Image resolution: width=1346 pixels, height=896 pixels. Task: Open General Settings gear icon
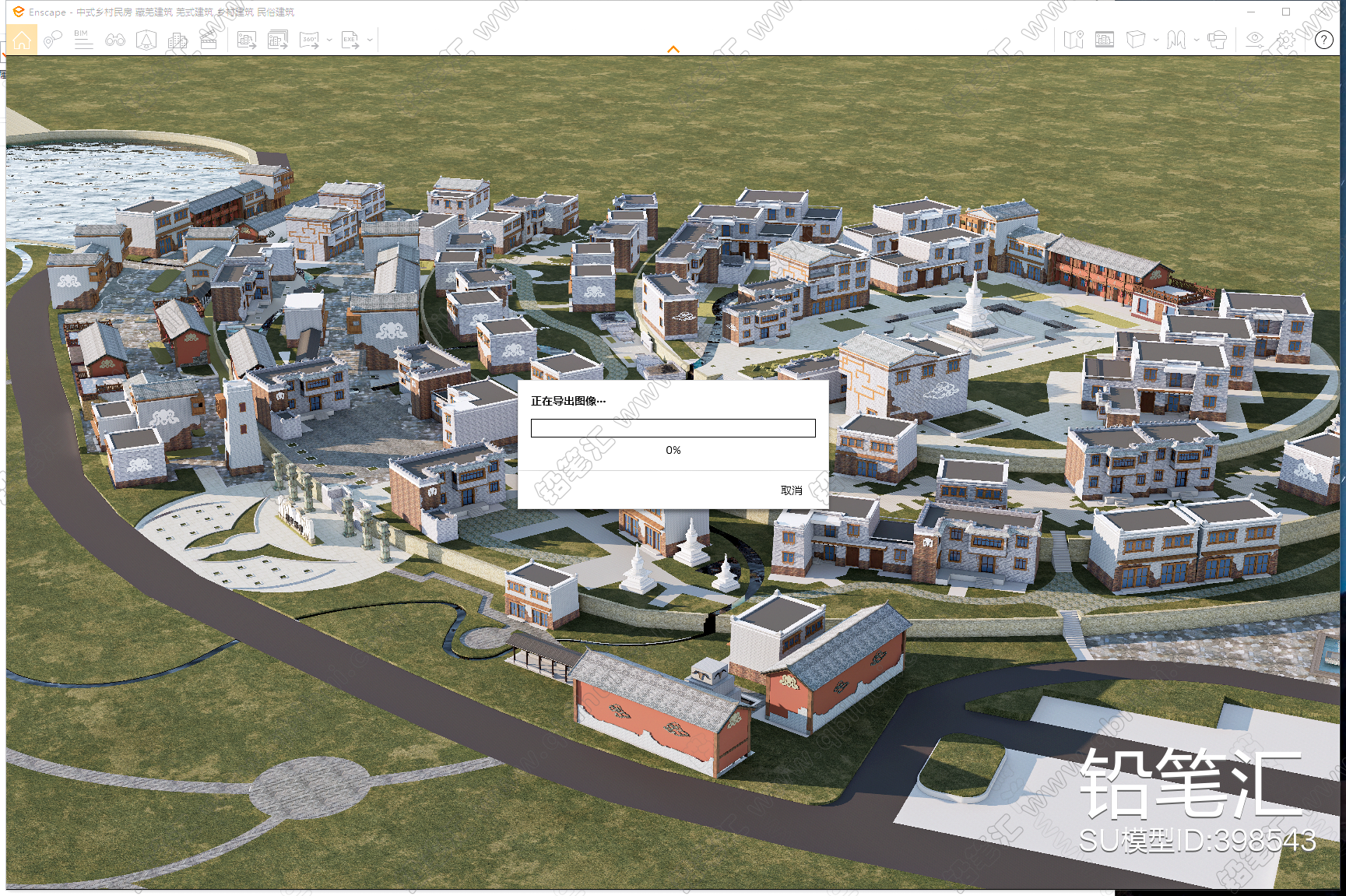(1286, 40)
